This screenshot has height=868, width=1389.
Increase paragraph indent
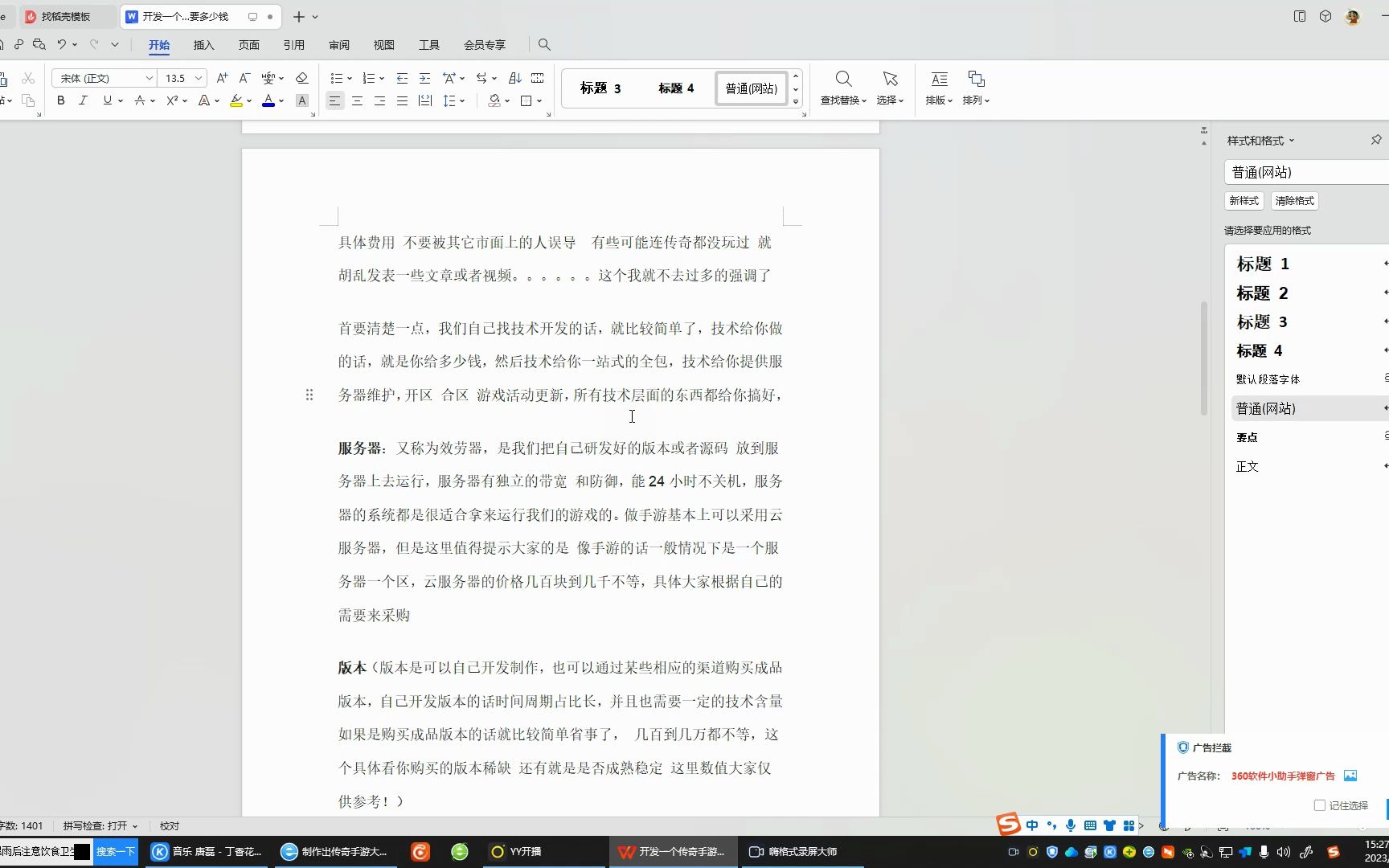coord(425,78)
